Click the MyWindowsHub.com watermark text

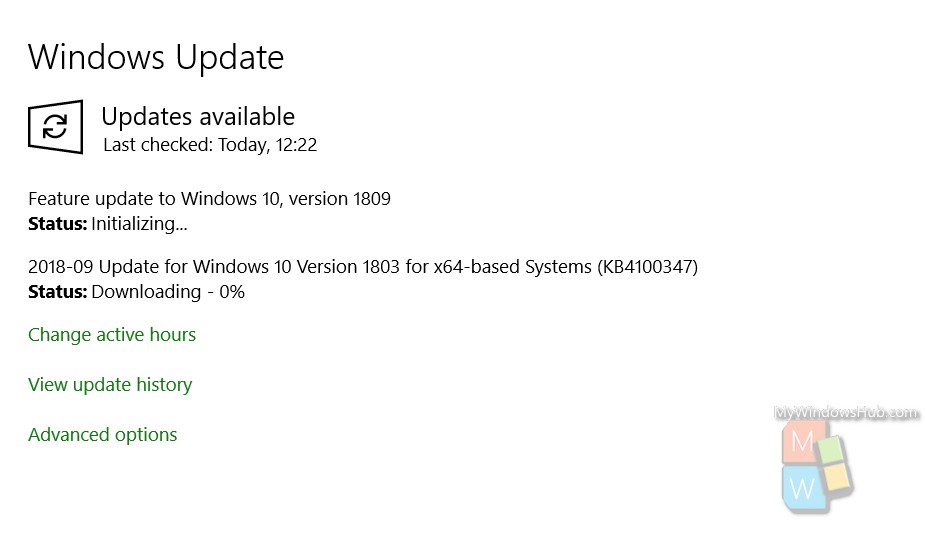(x=846, y=412)
